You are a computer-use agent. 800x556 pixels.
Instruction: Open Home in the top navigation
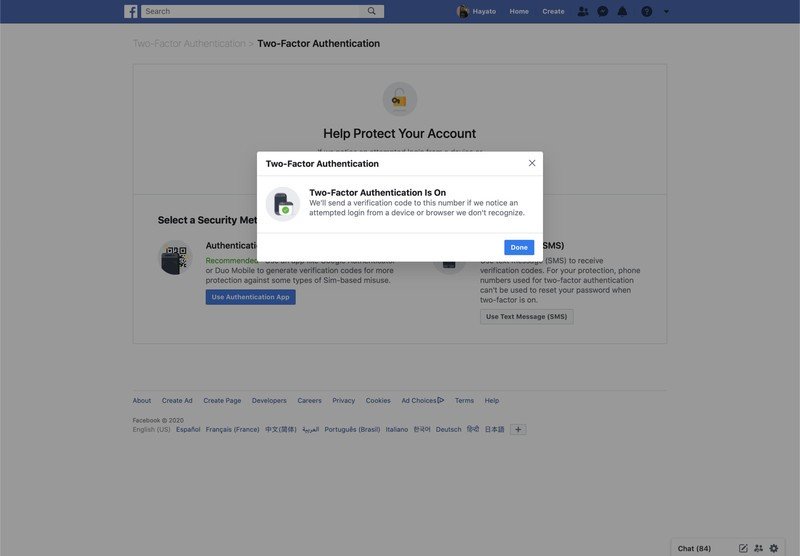(x=519, y=11)
